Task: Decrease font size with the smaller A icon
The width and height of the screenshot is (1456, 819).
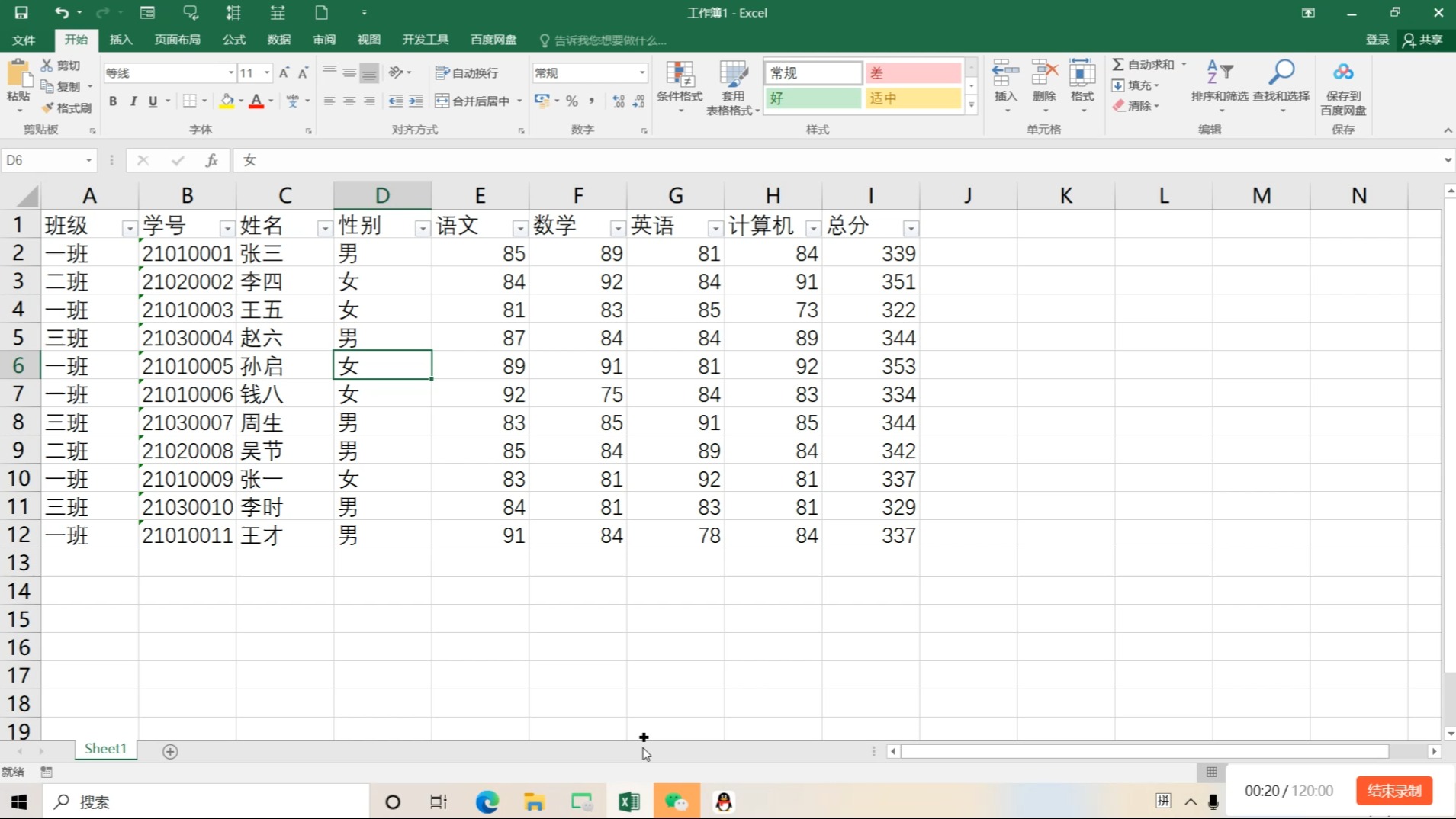Action: coord(303,72)
